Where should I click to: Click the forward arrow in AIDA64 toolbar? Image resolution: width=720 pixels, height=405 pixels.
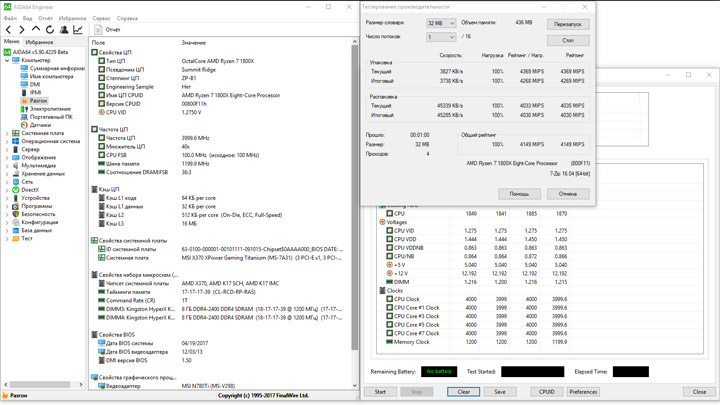click(x=22, y=30)
